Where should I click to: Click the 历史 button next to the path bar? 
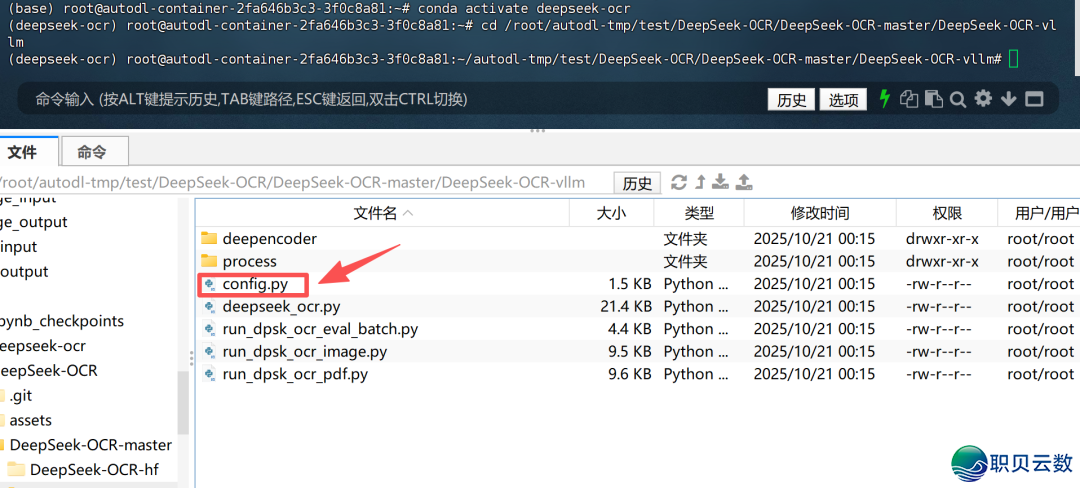click(637, 183)
